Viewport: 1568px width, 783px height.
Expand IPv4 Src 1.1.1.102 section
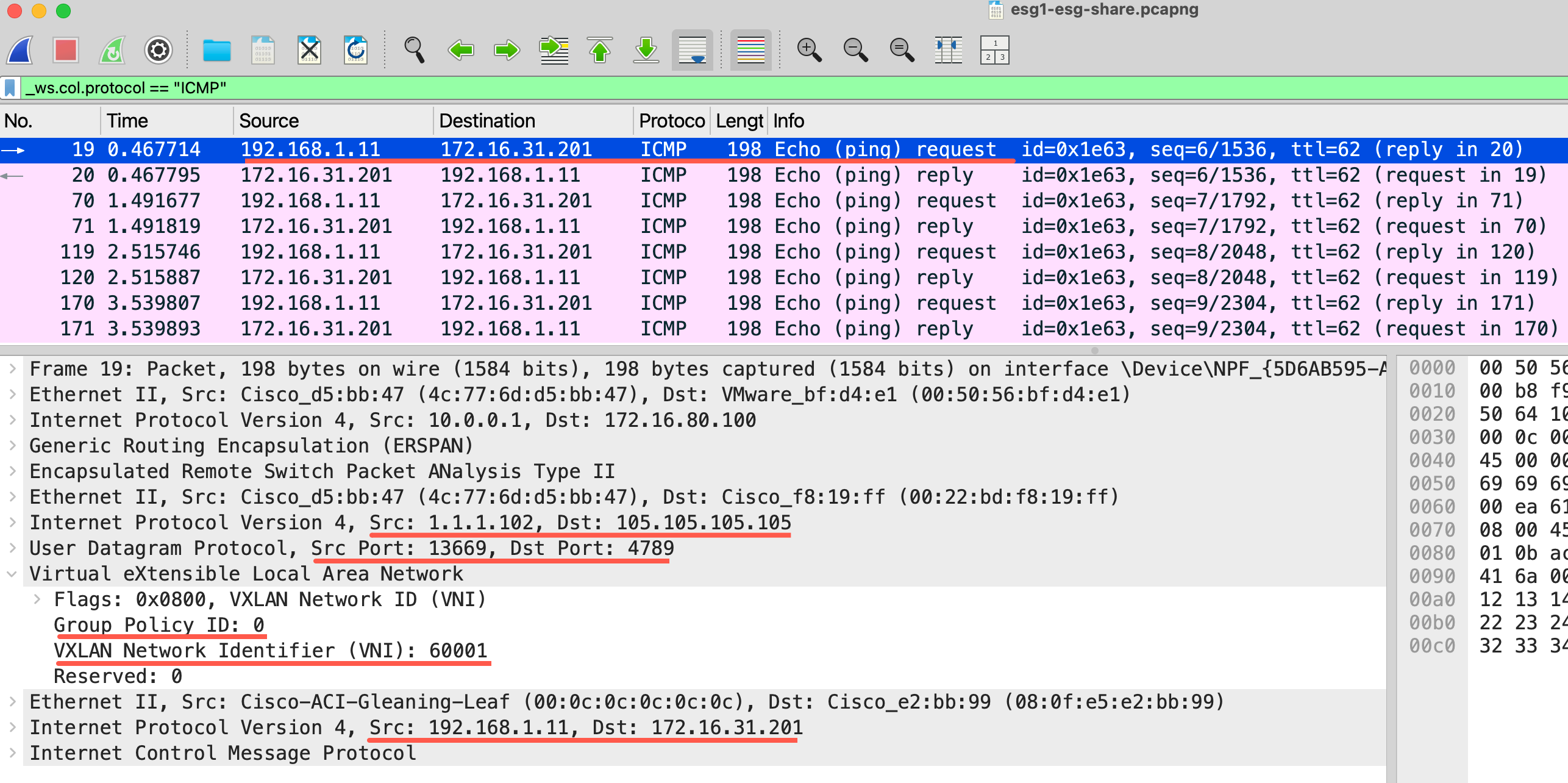[x=12, y=522]
